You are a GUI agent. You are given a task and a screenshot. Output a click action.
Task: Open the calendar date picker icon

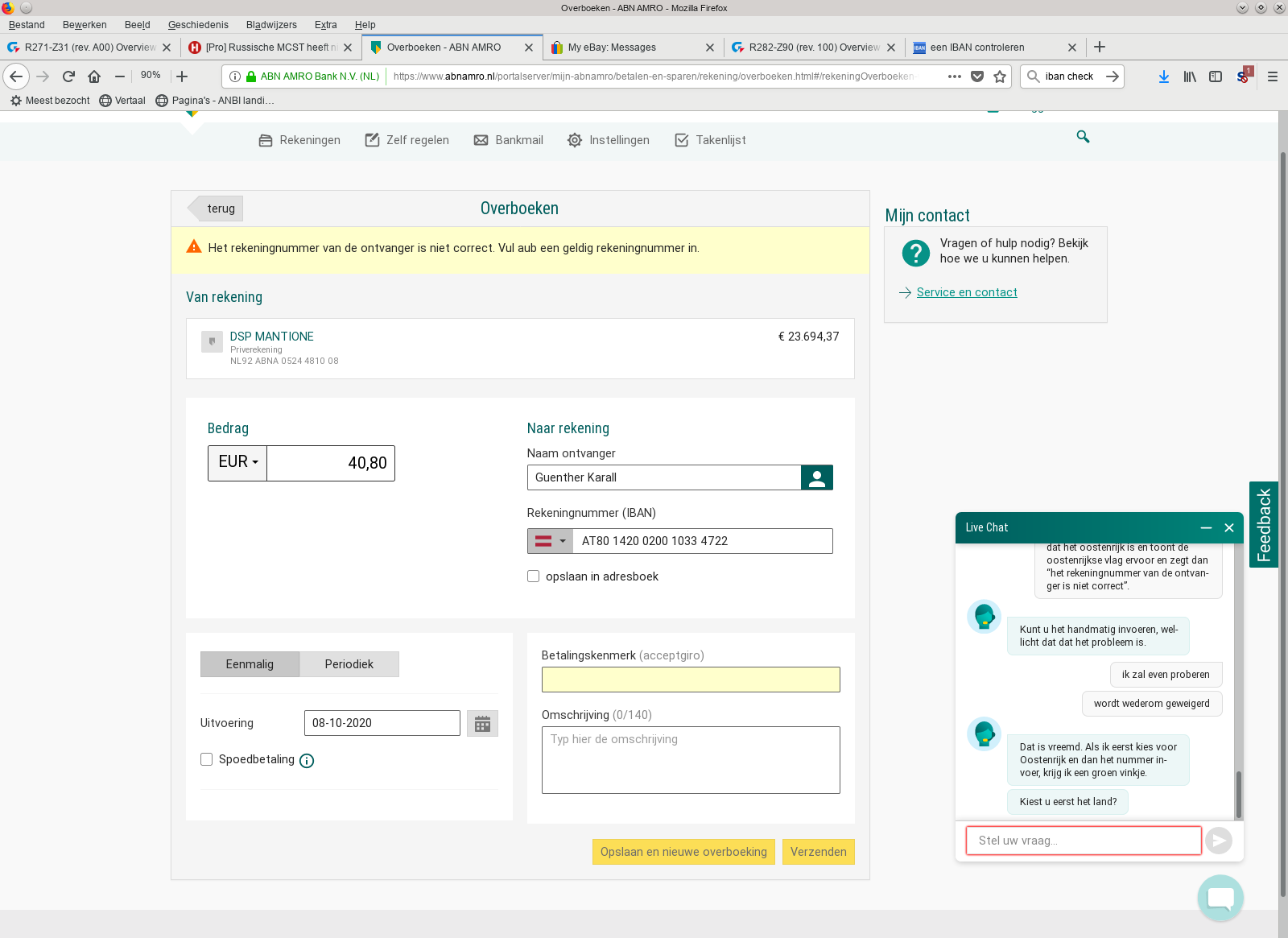click(x=482, y=724)
